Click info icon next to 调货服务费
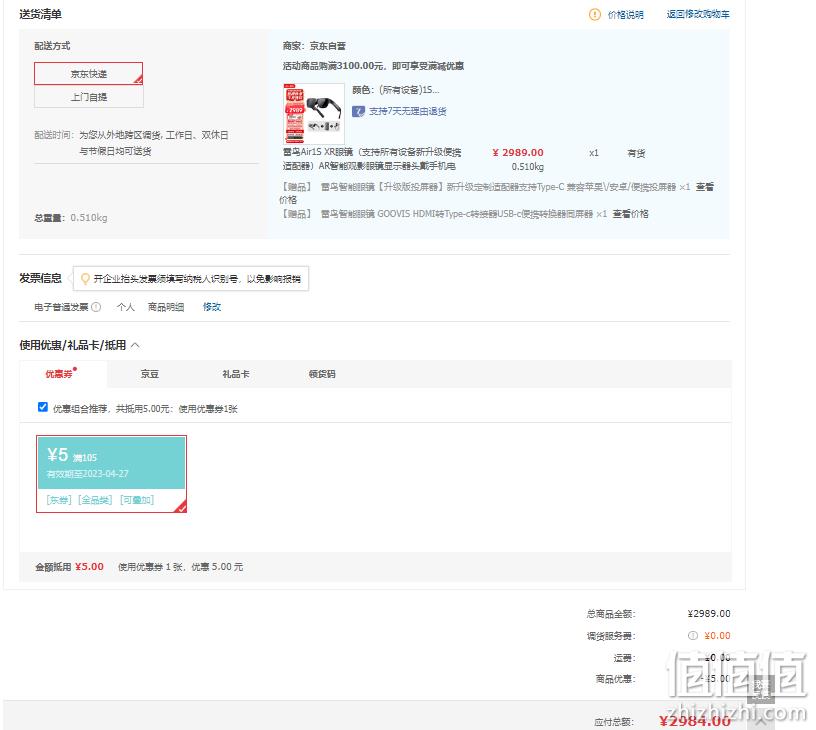The image size is (816, 730). (693, 636)
